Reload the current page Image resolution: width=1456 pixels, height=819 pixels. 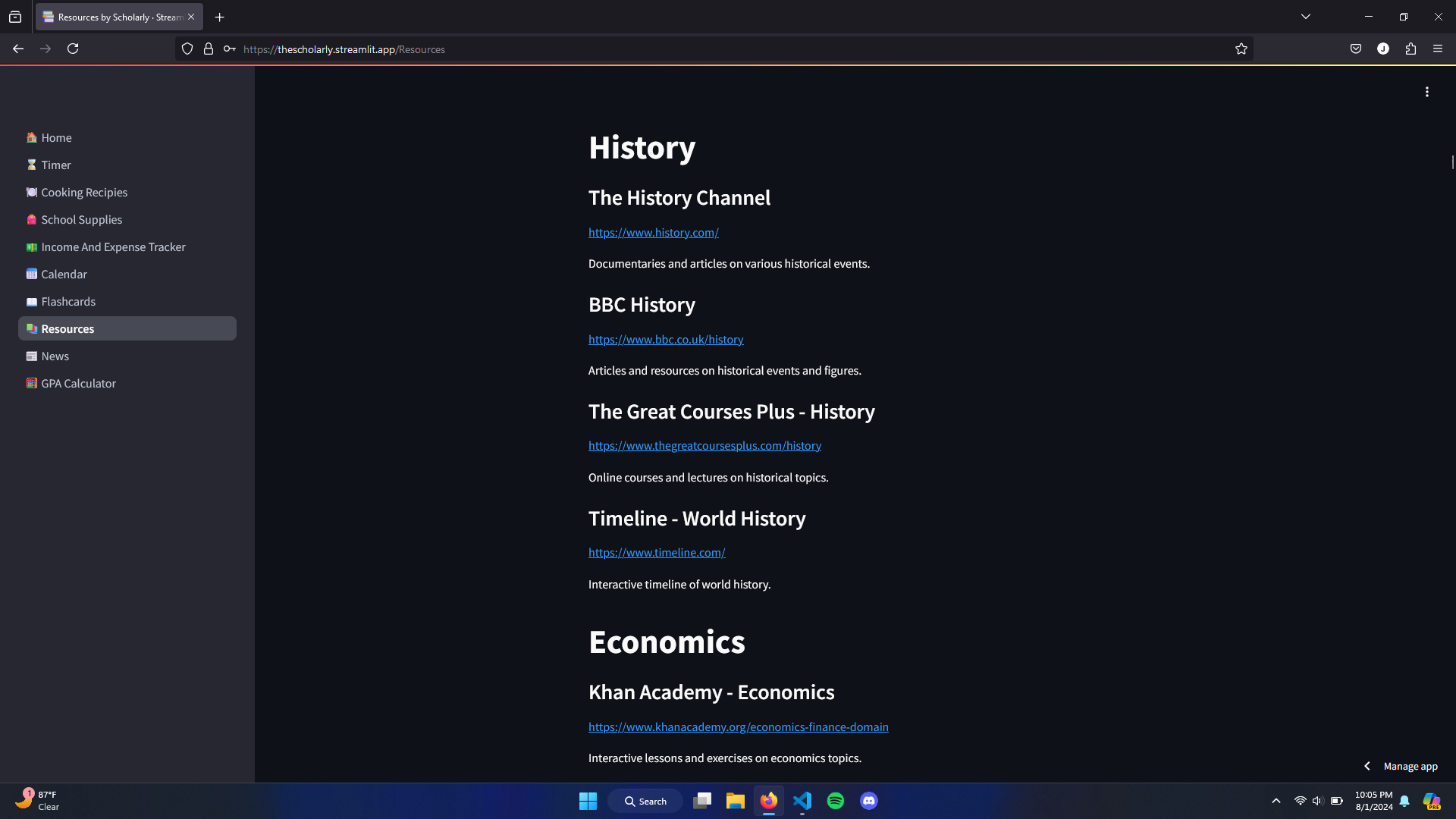(73, 49)
